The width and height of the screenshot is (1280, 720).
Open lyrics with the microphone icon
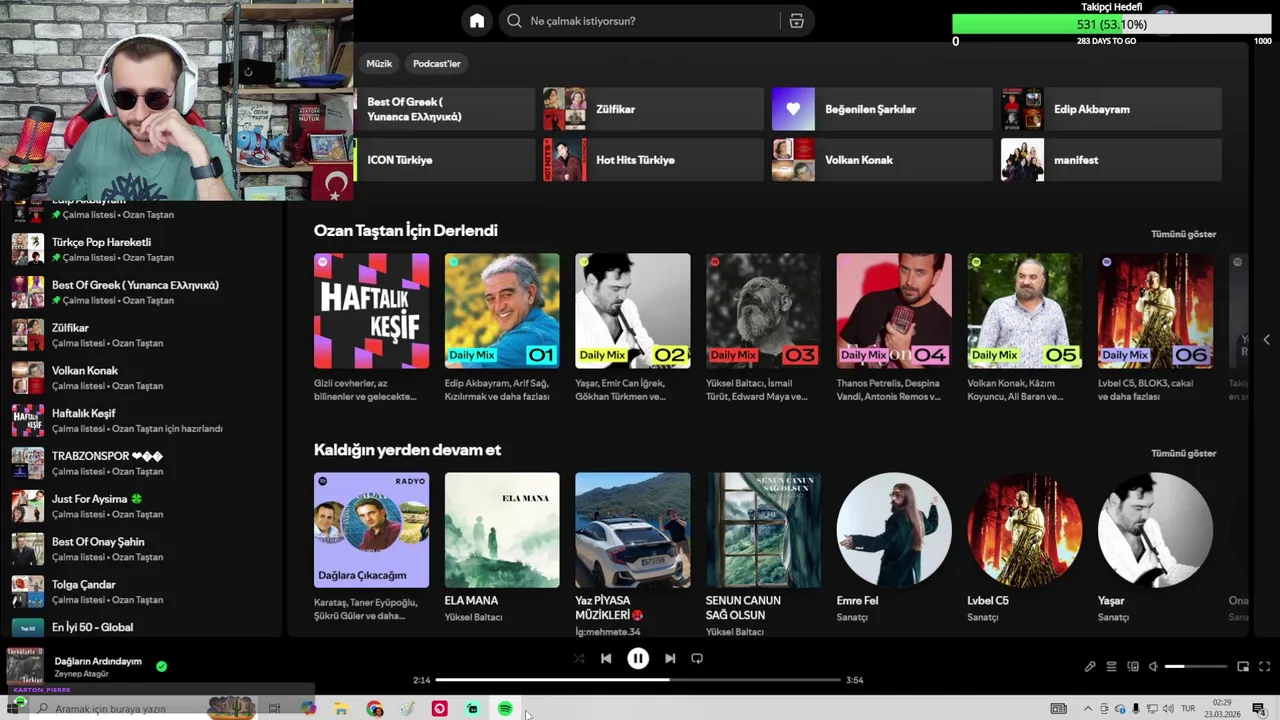(x=1090, y=666)
